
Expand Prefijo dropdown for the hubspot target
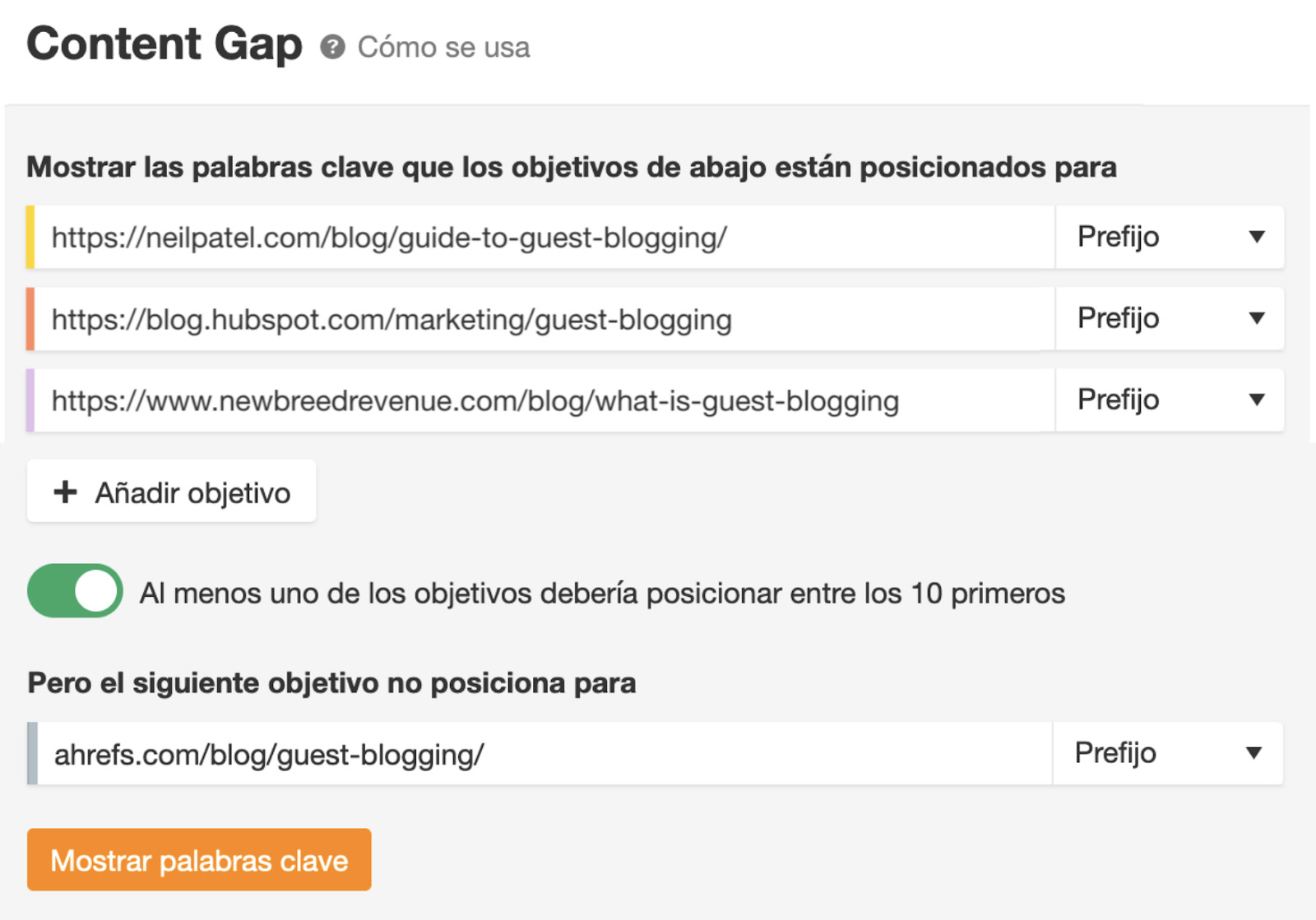1169,319
